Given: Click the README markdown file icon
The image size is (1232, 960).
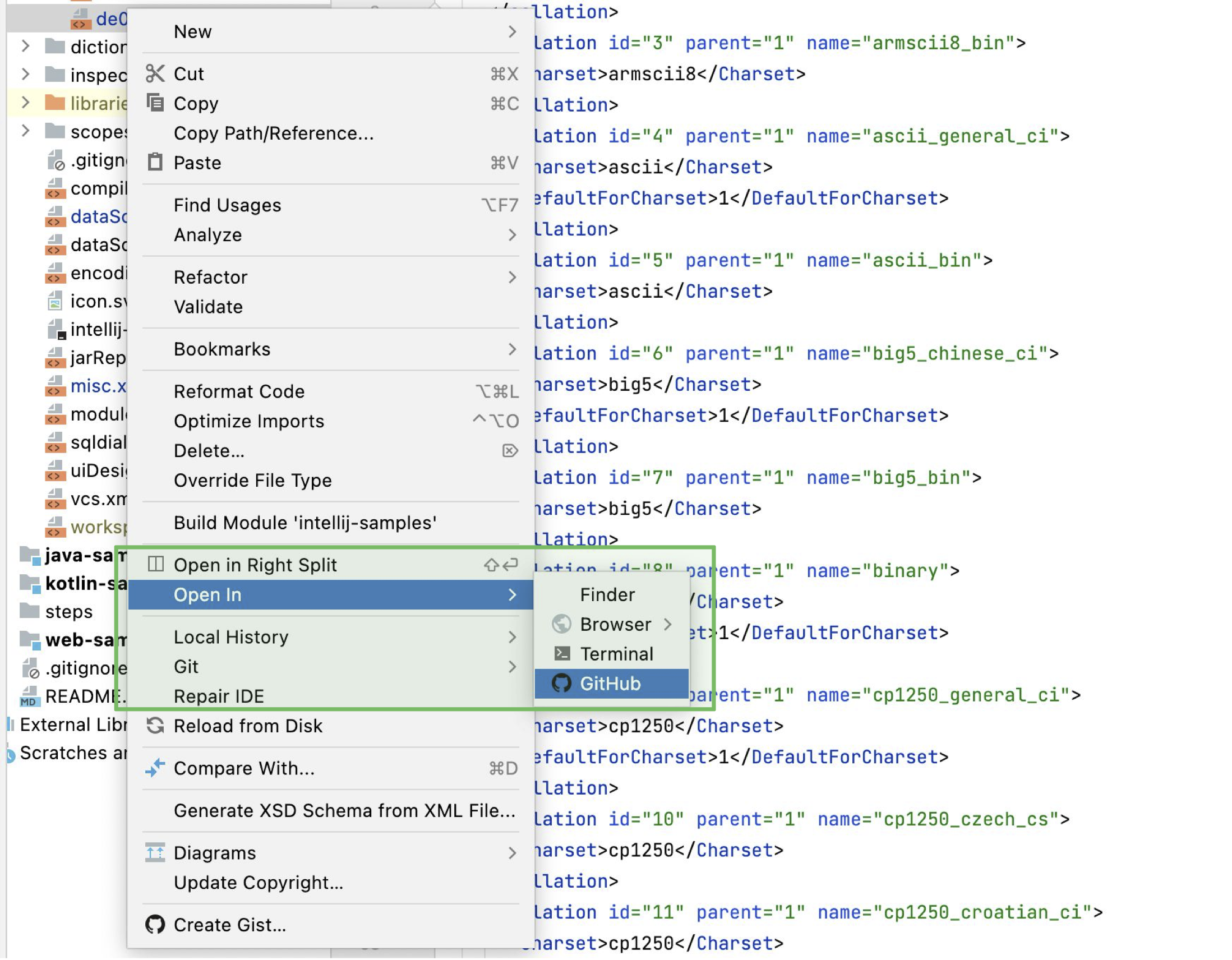Looking at the screenshot, I should 29,696.
